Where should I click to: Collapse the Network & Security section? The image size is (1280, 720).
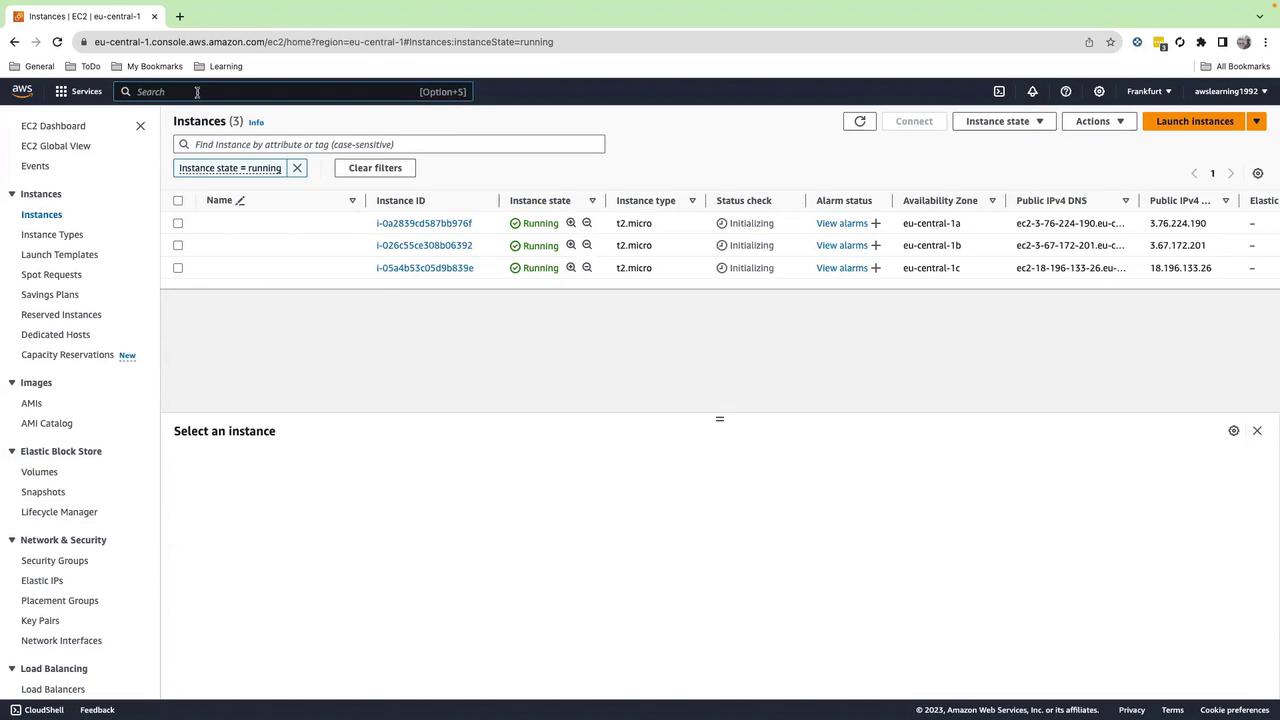tap(11, 540)
